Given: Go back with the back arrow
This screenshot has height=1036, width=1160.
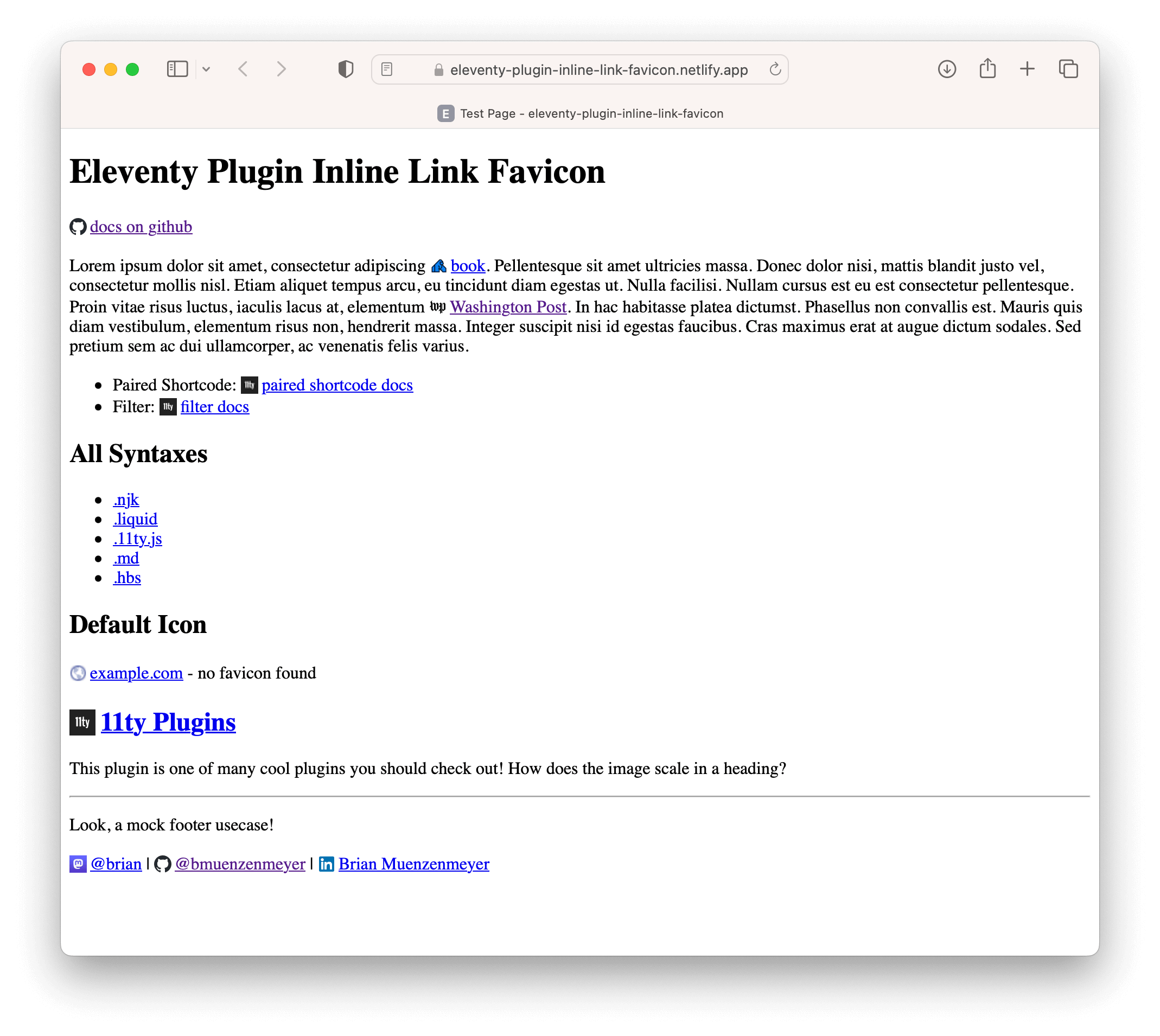Looking at the screenshot, I should 243,69.
